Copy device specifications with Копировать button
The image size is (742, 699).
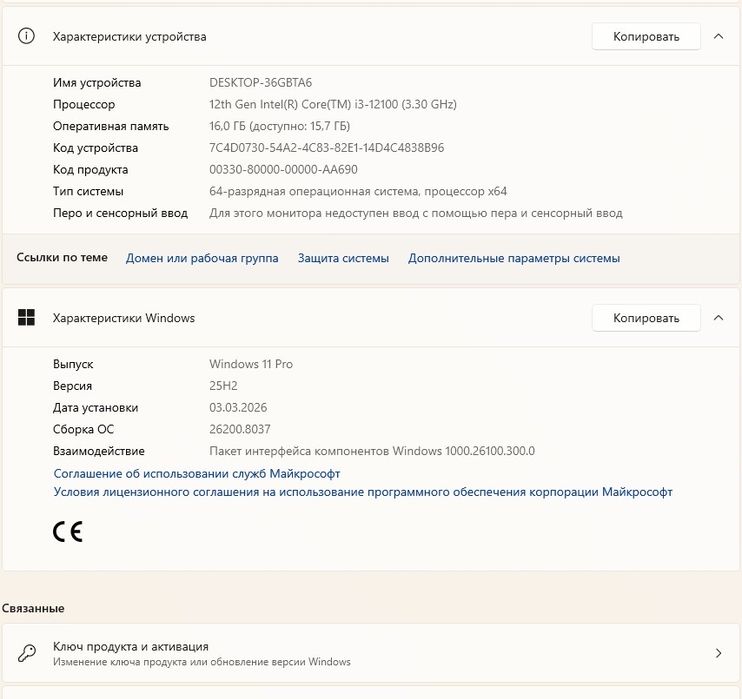coord(645,37)
